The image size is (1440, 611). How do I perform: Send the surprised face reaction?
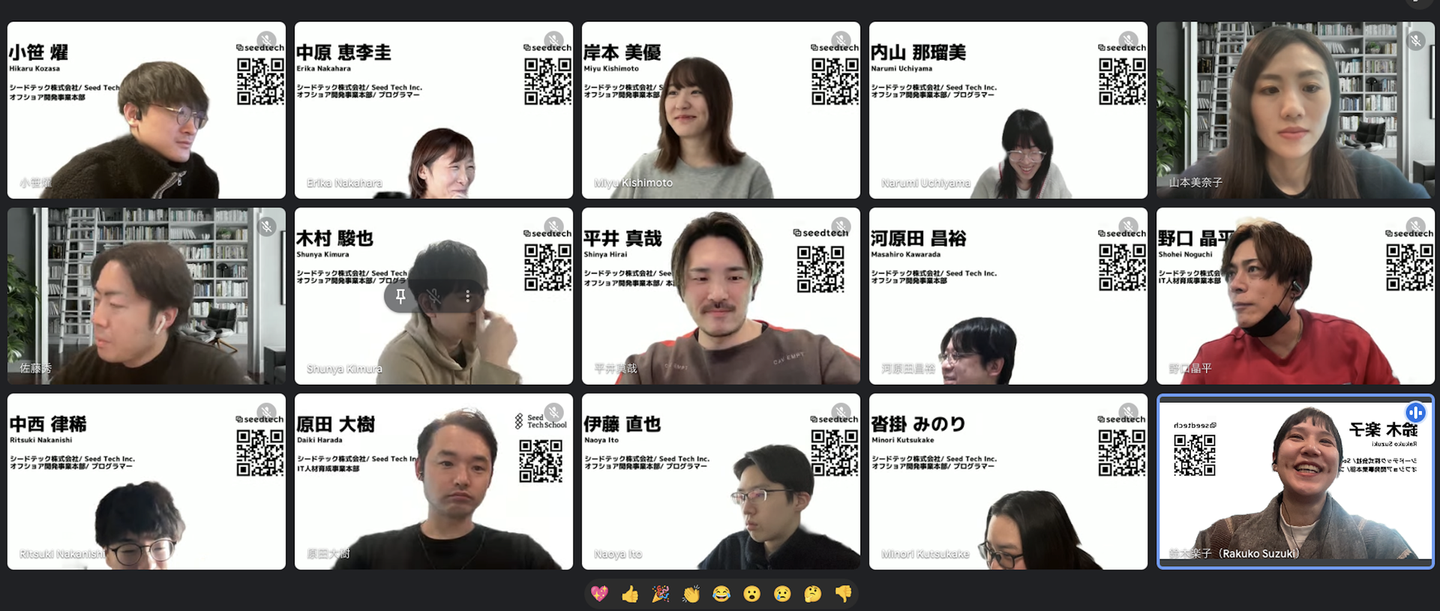(752, 594)
